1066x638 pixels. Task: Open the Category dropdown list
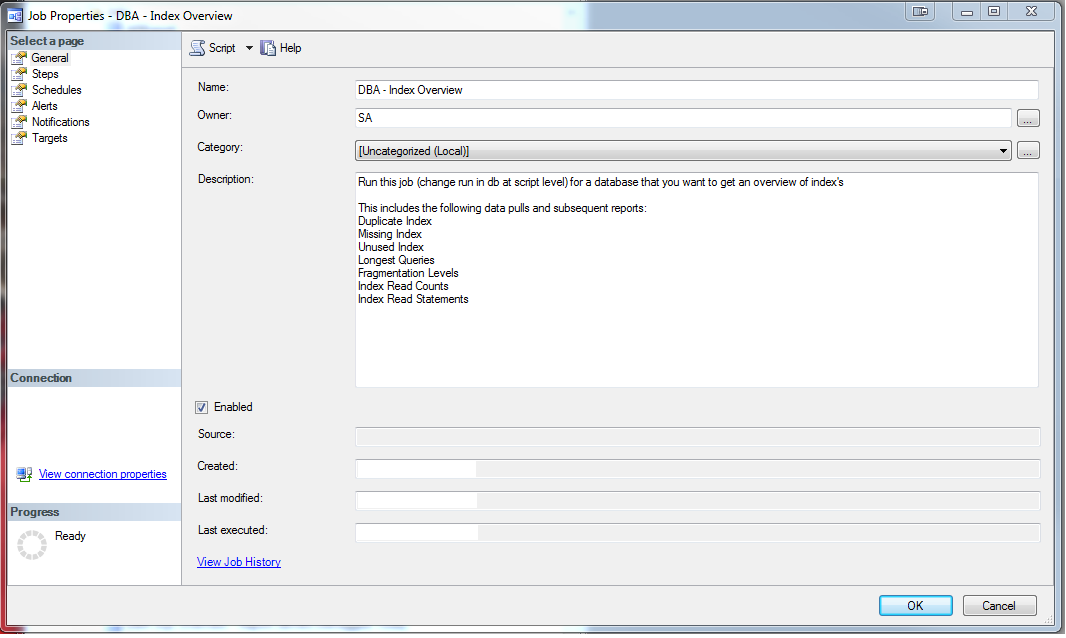click(1003, 151)
